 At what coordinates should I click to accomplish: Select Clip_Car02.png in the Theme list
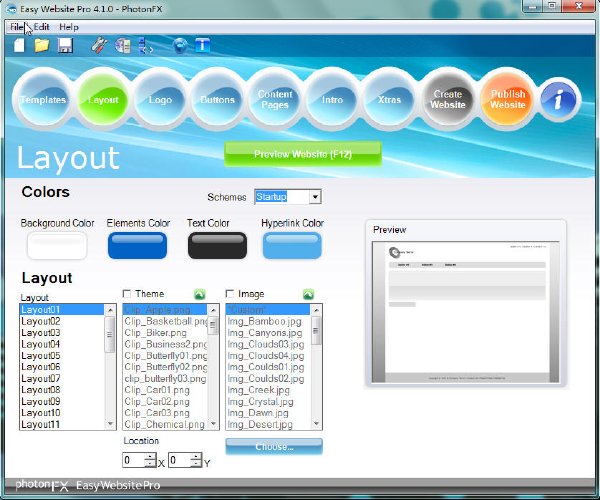pos(165,402)
